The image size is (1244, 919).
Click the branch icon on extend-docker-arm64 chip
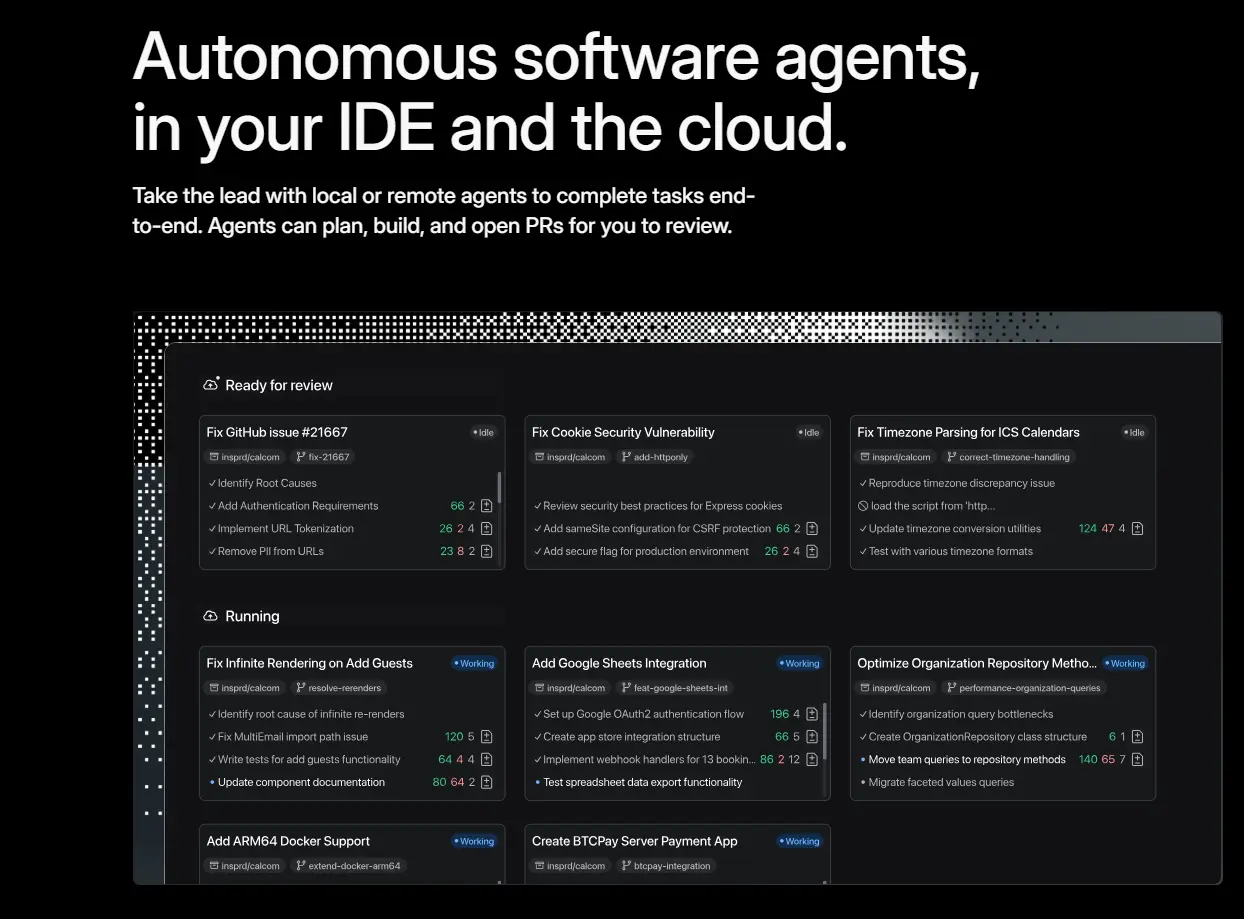[x=300, y=866]
